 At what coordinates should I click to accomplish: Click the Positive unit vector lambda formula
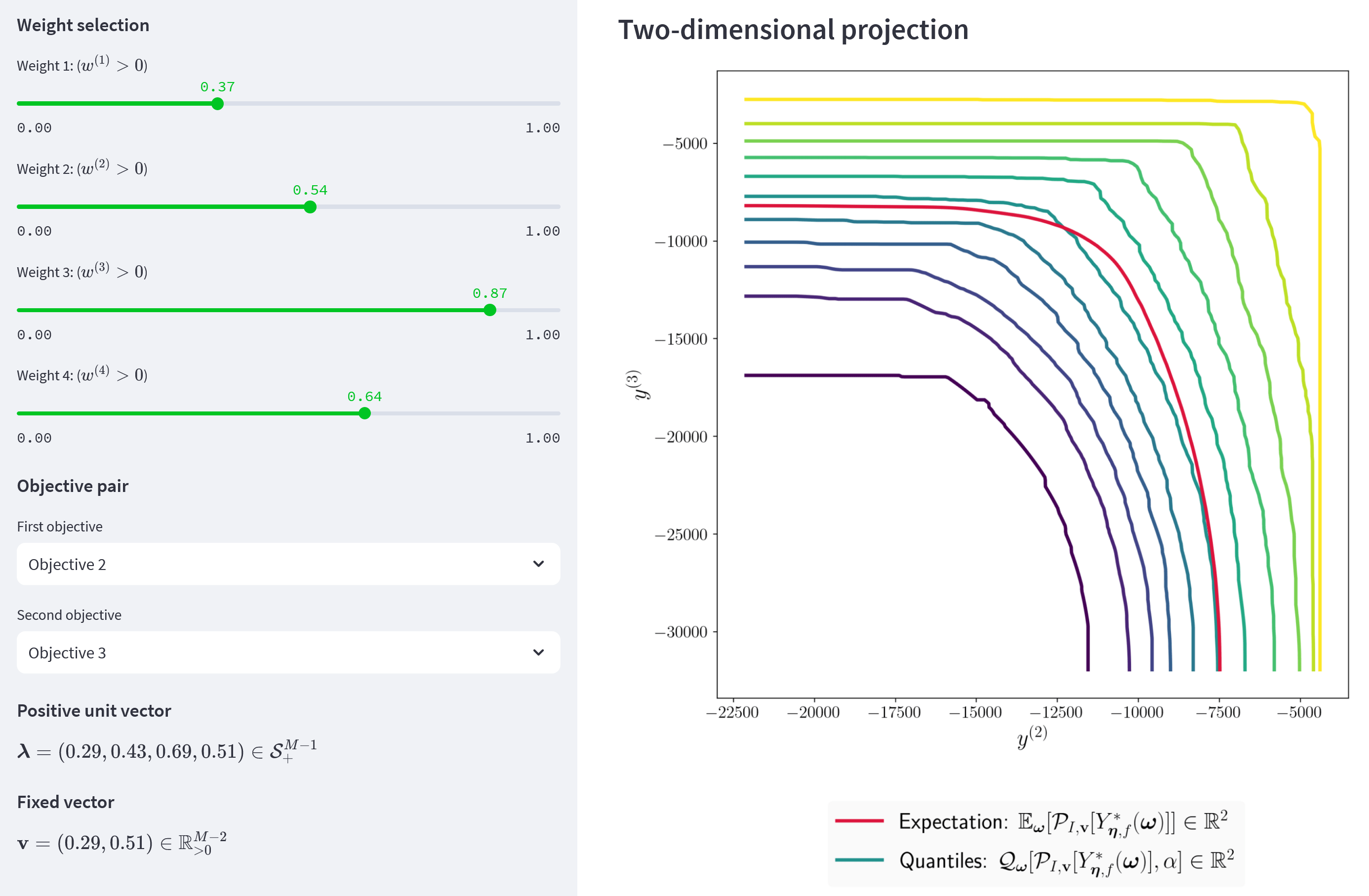click(167, 752)
